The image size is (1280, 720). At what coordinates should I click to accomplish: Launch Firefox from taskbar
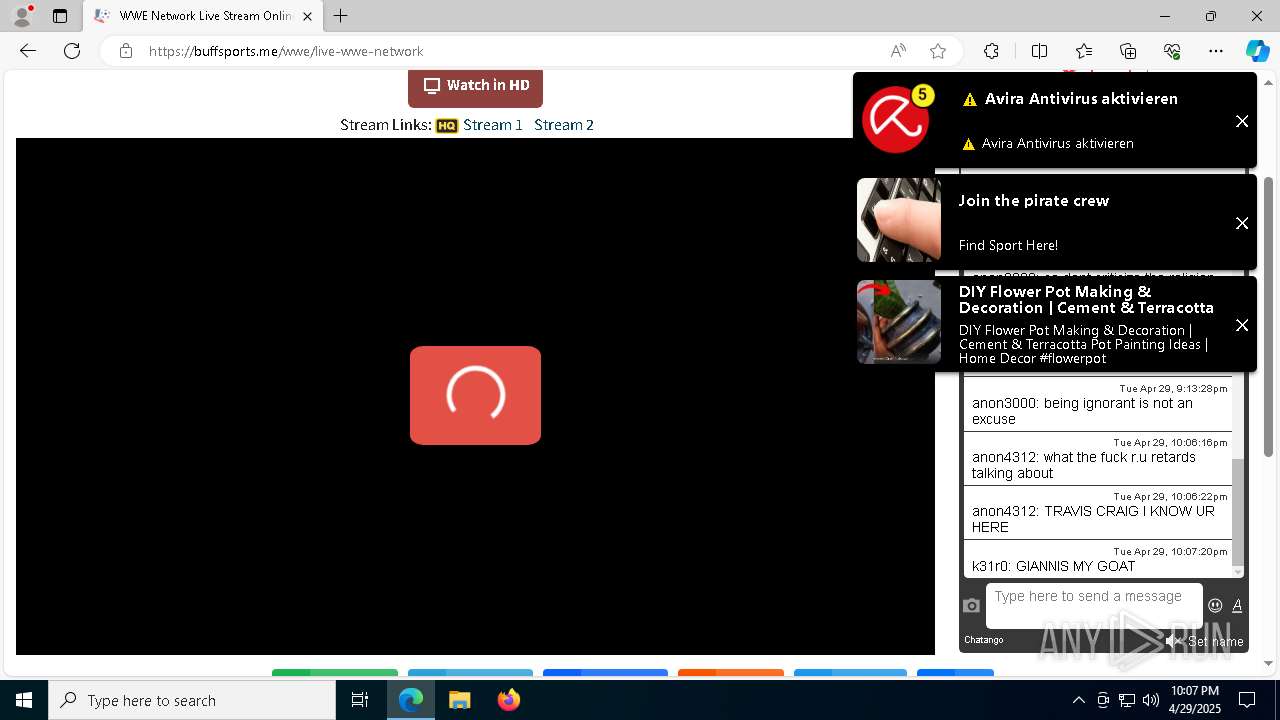(508, 700)
